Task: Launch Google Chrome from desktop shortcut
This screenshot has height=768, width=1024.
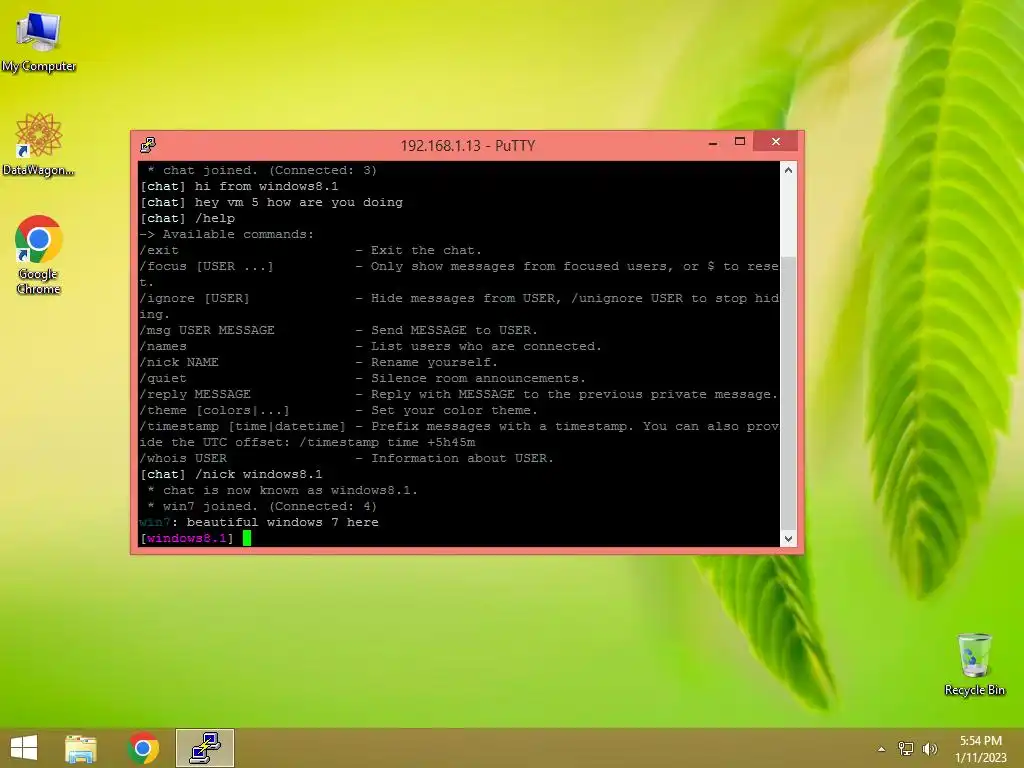Action: 39,255
